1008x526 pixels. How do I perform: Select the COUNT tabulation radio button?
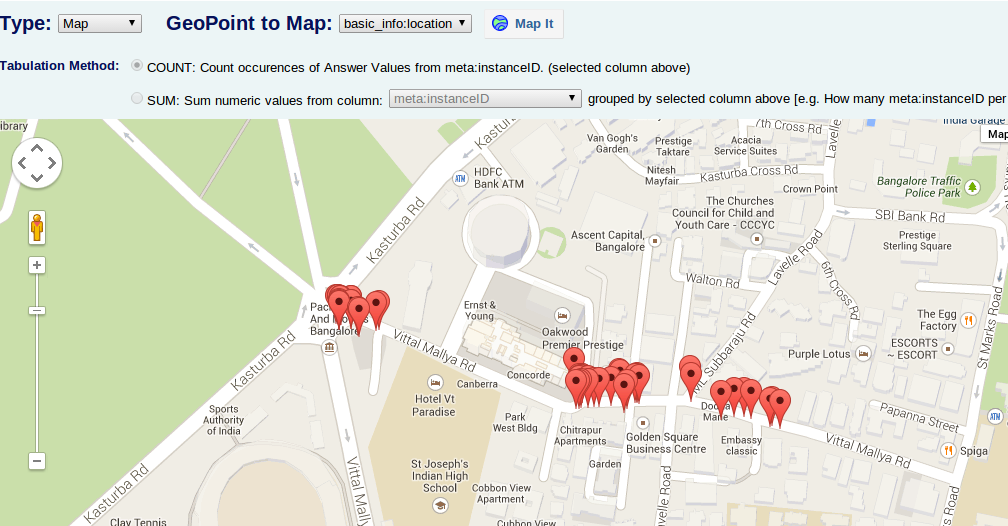pos(136,66)
